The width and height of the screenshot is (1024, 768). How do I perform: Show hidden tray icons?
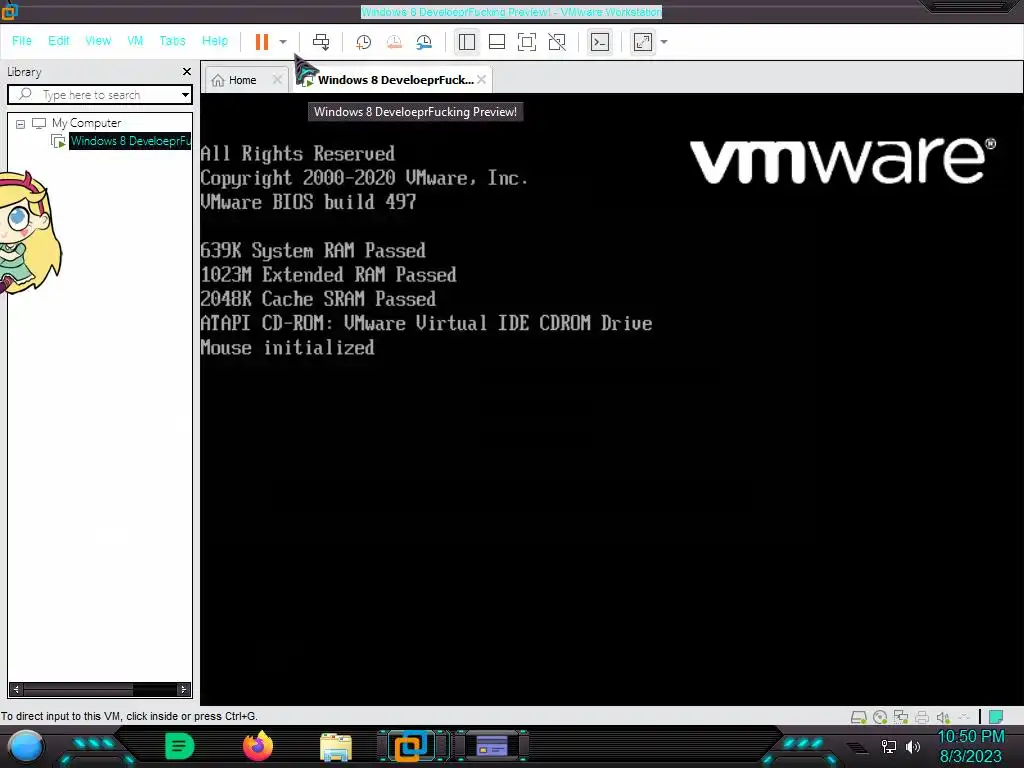pos(857,747)
